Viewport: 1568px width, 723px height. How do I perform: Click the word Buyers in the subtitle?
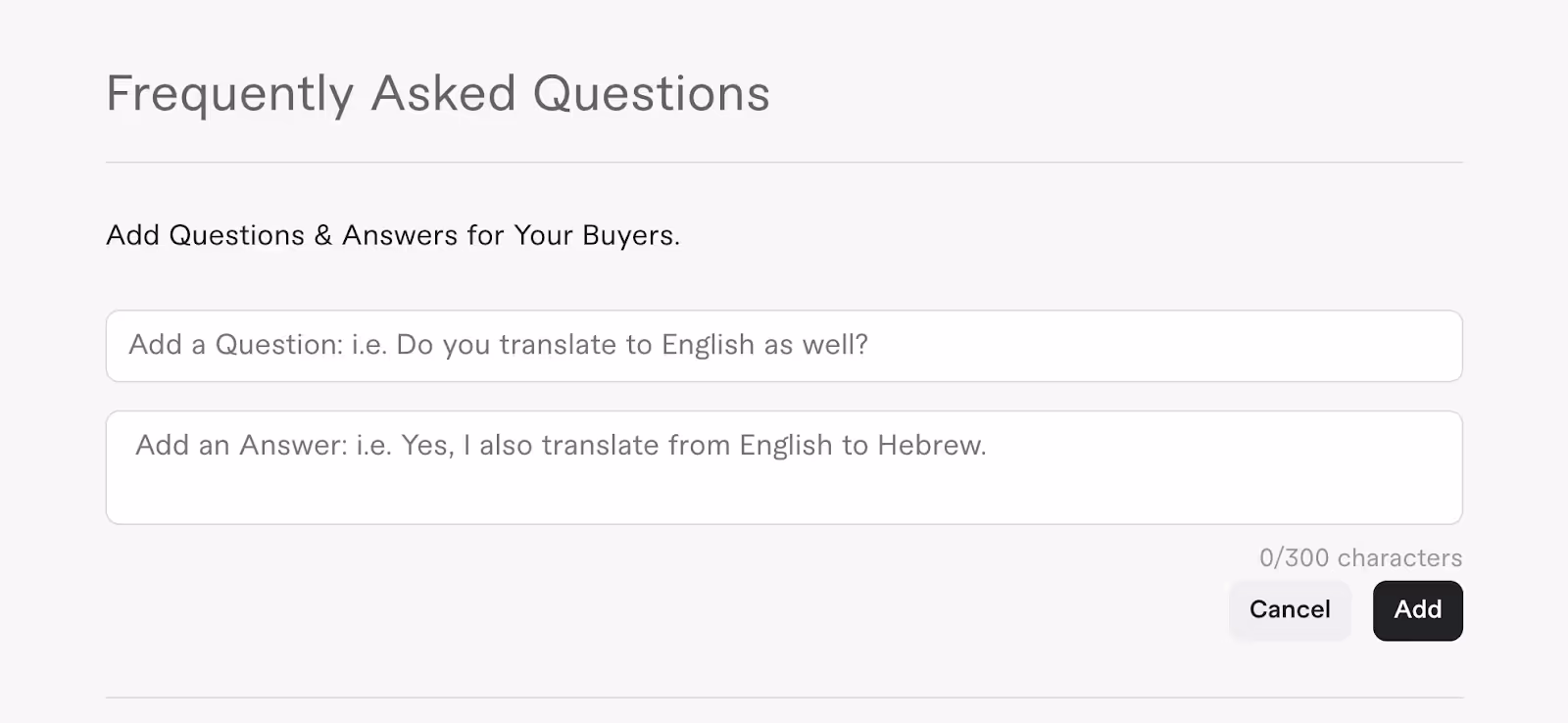[x=630, y=236]
